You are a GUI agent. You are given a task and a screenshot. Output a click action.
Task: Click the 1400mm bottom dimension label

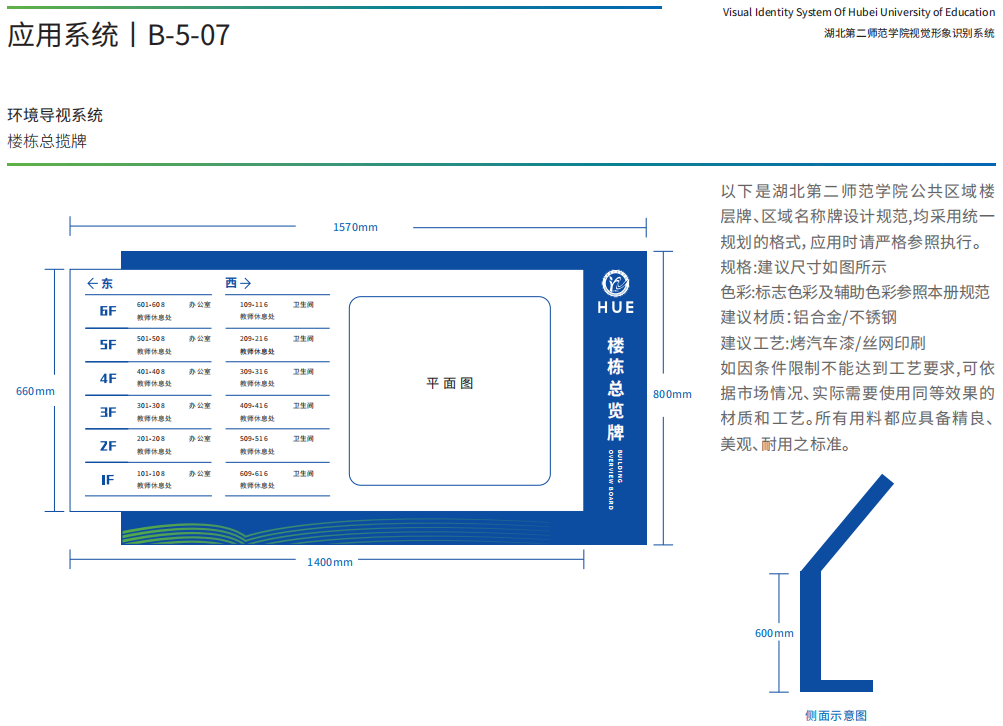329,562
